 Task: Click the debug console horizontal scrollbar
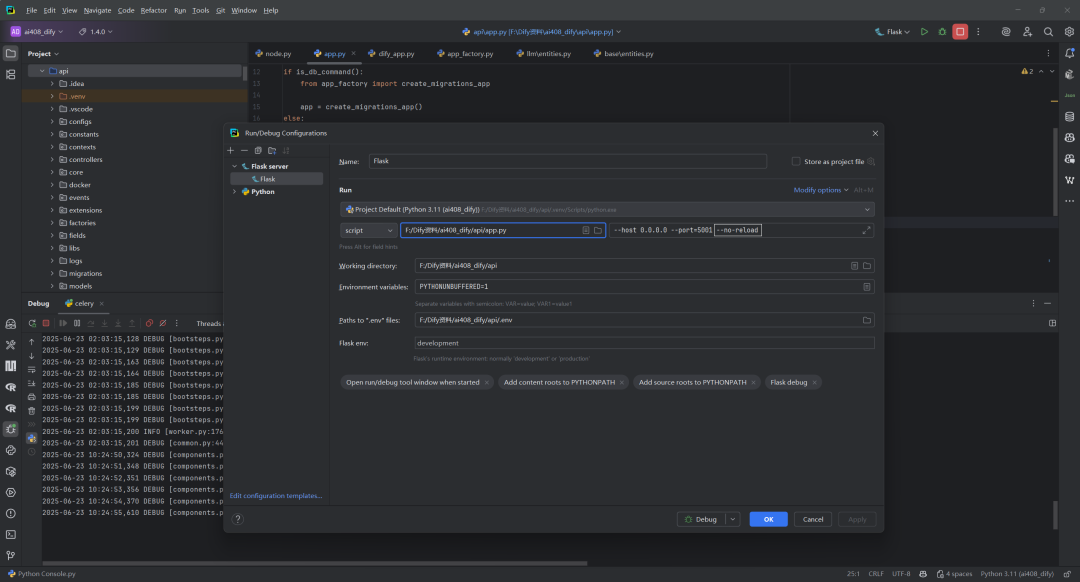tap(315, 563)
